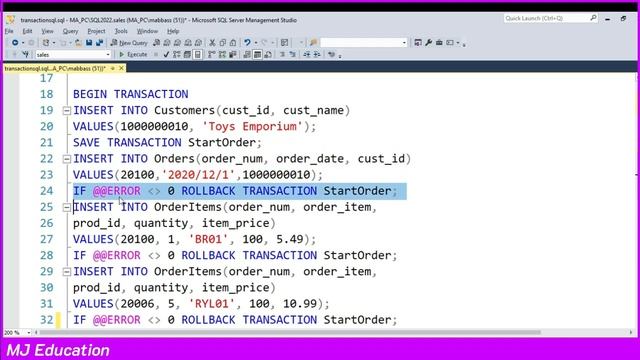Image resolution: width=640 pixels, height=360 pixels.
Task: Click the Decrease Indent icon
Action: coord(307,54)
